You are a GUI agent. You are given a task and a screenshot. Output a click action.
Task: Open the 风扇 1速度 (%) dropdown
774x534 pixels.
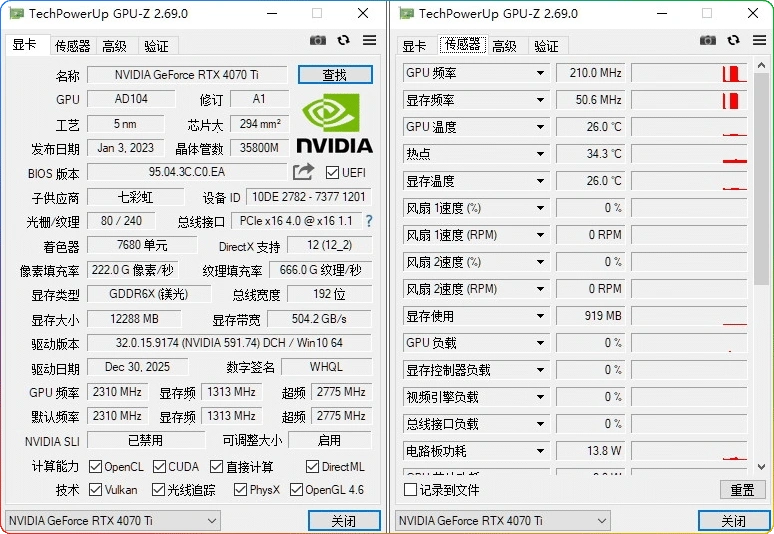541,208
